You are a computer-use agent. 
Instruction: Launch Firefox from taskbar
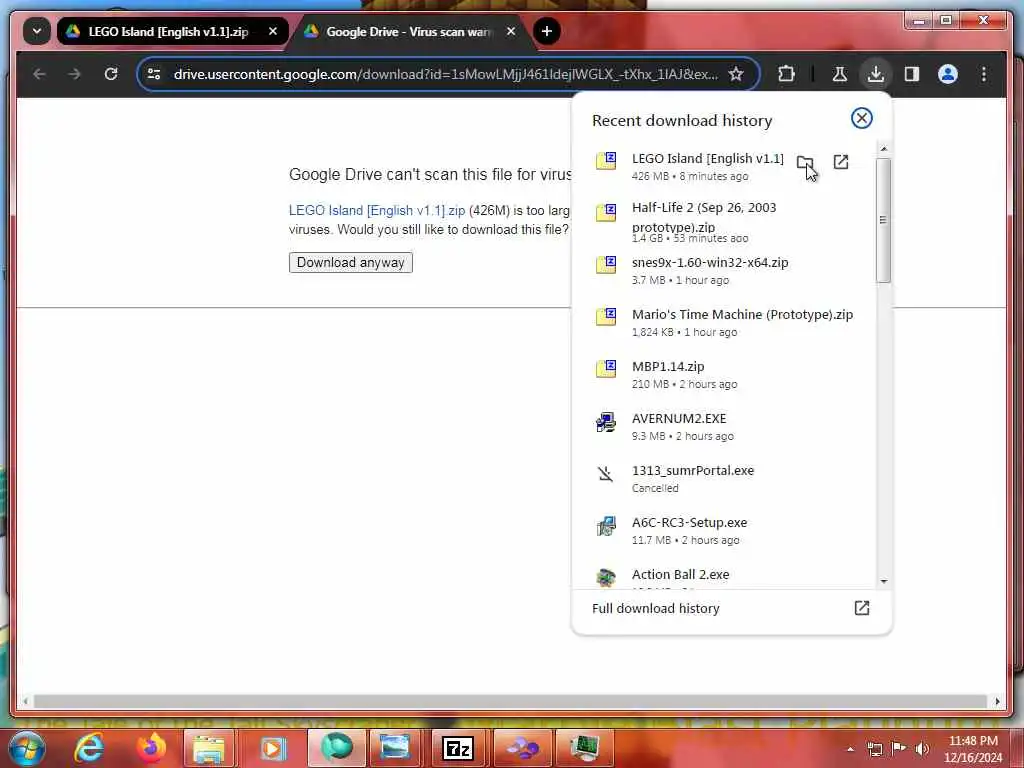coord(150,748)
